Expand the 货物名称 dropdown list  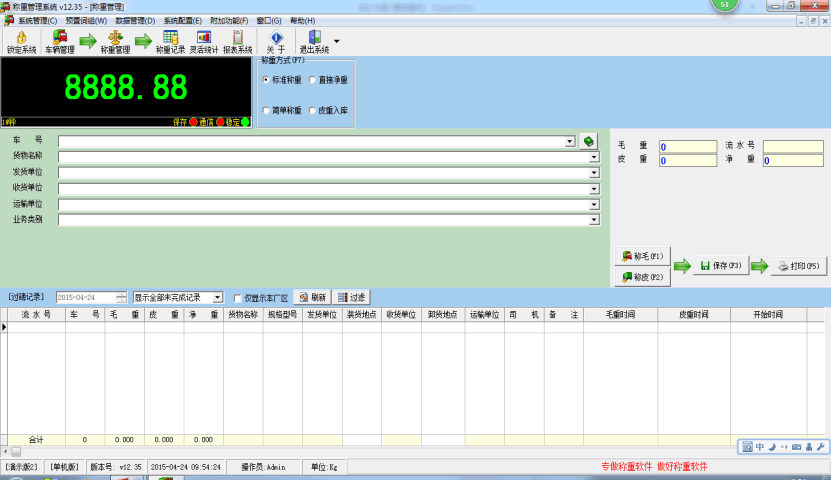593,157
